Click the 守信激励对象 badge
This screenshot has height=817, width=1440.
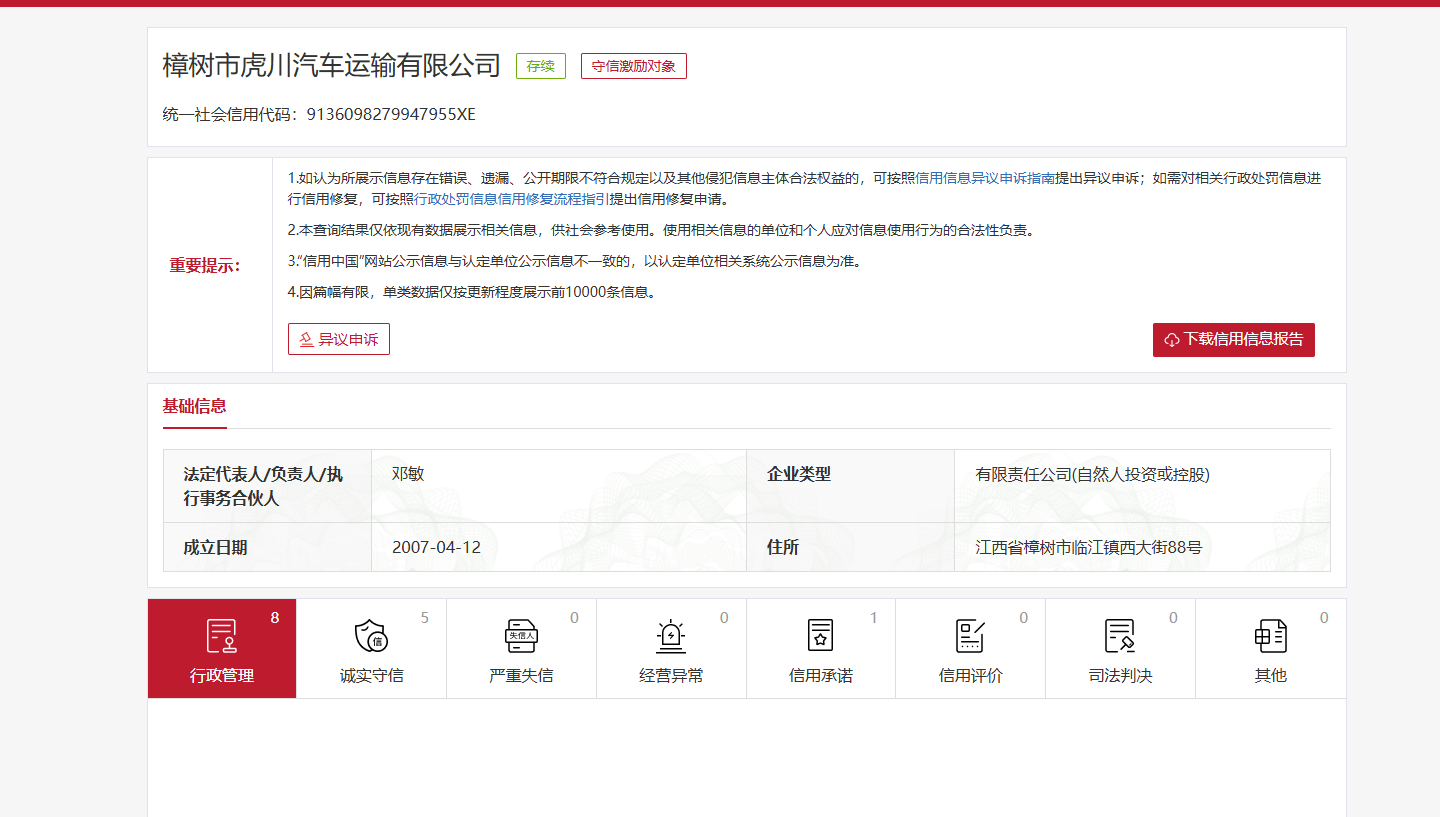[x=633, y=67]
